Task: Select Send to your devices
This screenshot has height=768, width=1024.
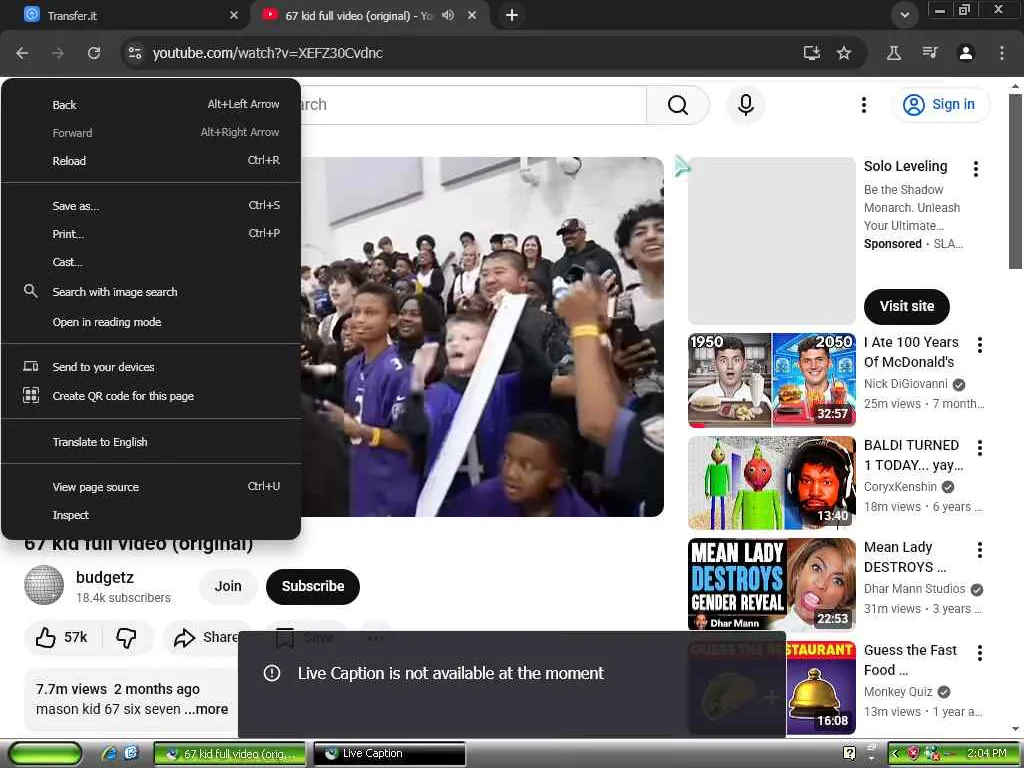Action: click(x=151, y=367)
